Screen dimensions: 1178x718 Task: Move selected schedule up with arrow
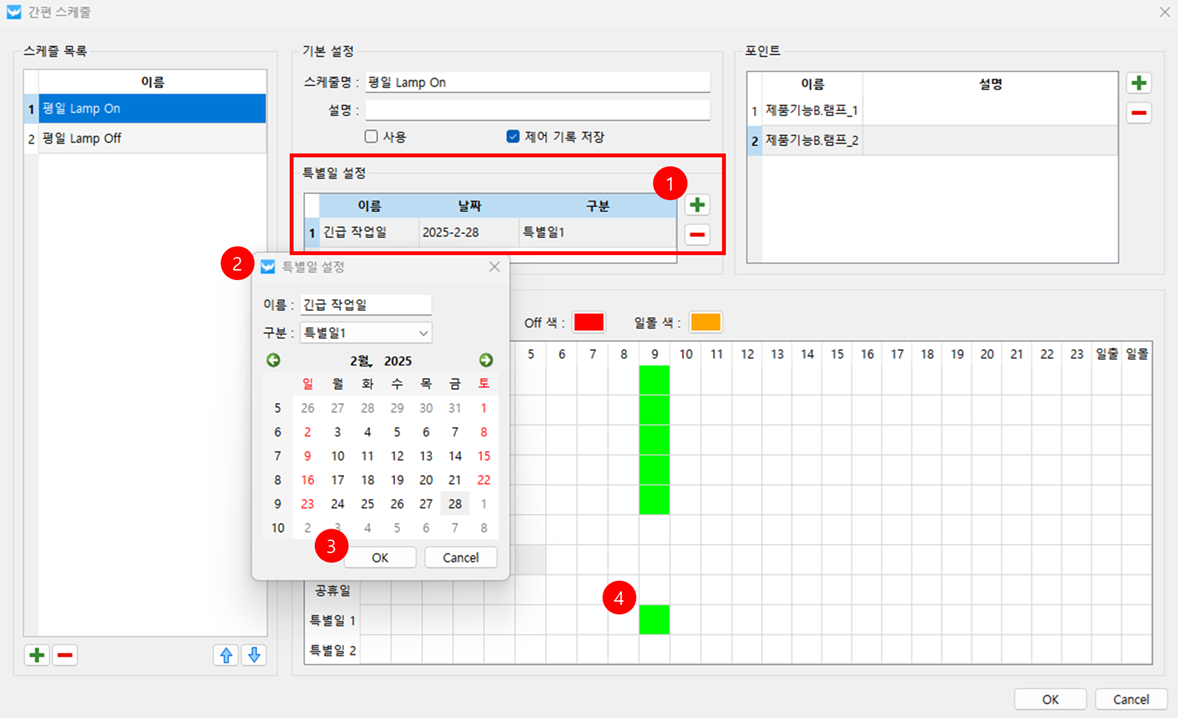(x=226, y=655)
